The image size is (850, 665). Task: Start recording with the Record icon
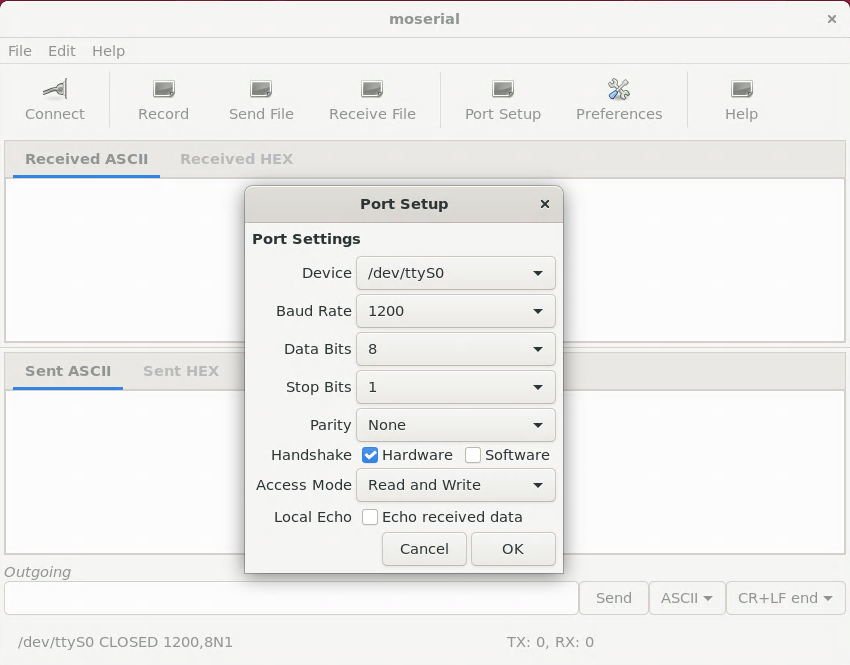163,89
